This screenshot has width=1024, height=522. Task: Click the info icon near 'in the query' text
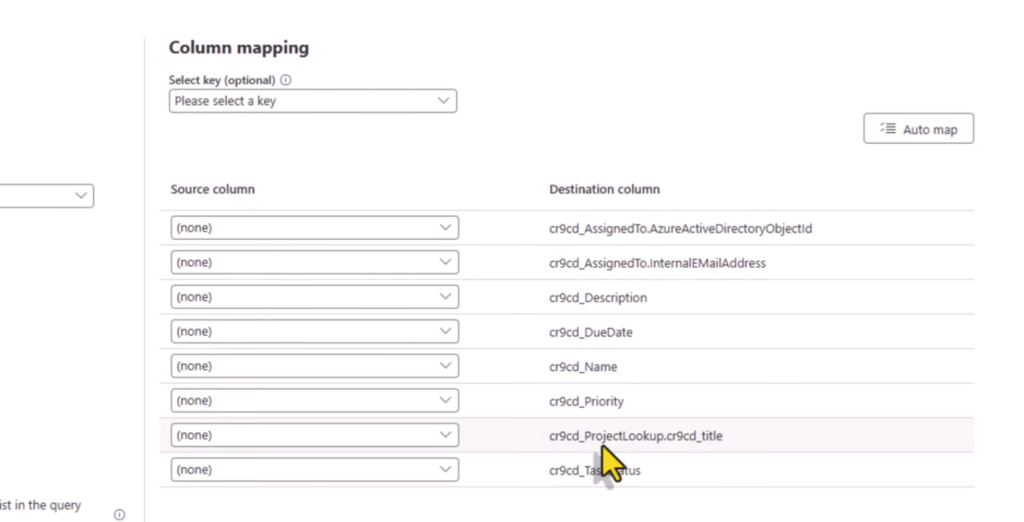coord(119,515)
